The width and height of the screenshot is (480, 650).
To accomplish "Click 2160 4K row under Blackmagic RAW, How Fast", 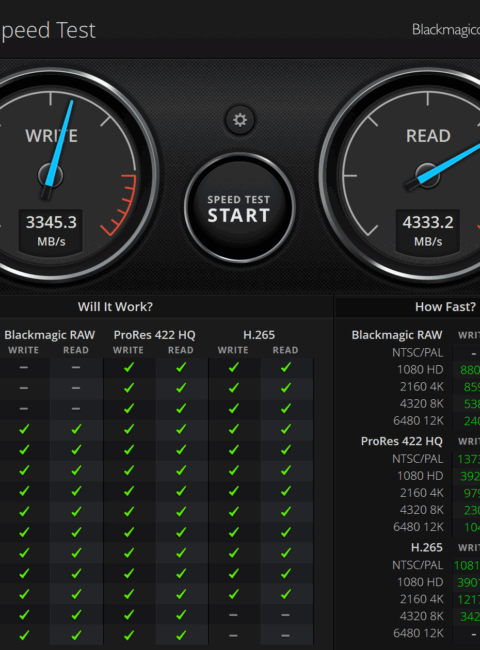I will pyautogui.click(x=422, y=386).
